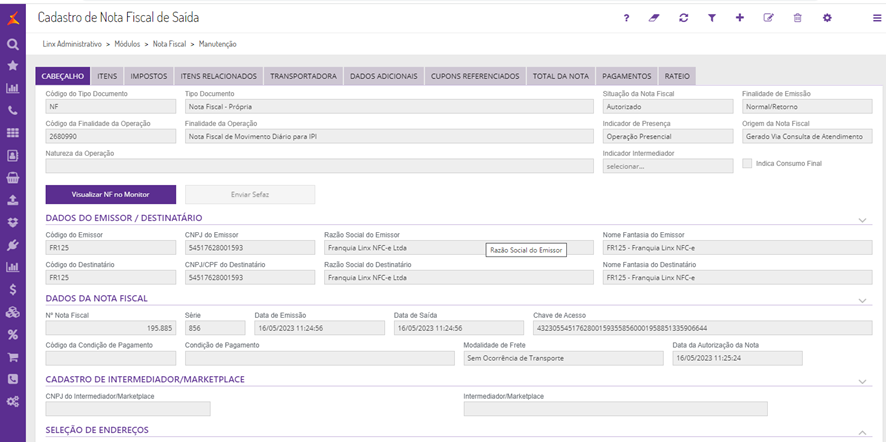Open favorites star in the sidebar
The height and width of the screenshot is (442, 886).
[x=13, y=66]
